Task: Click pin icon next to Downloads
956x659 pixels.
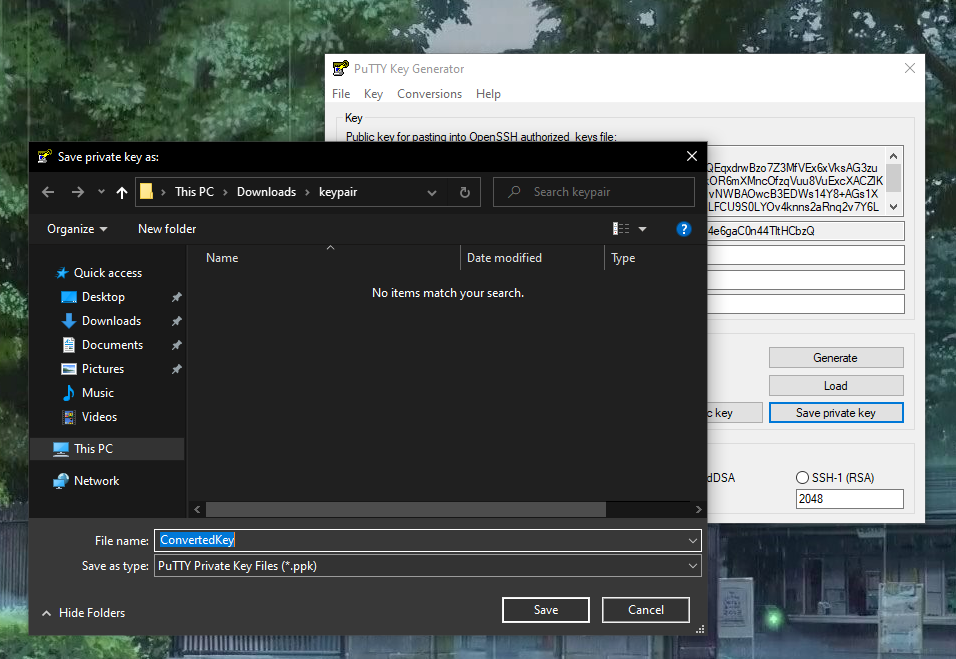Action: click(x=177, y=321)
